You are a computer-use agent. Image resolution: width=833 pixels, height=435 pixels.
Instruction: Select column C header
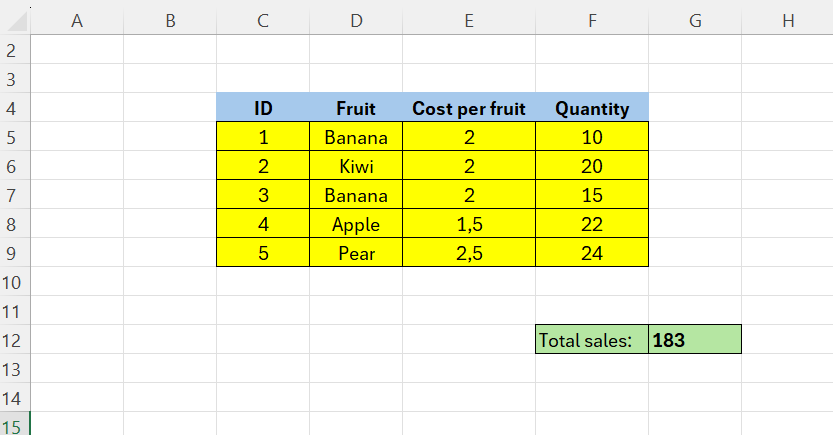(x=263, y=19)
